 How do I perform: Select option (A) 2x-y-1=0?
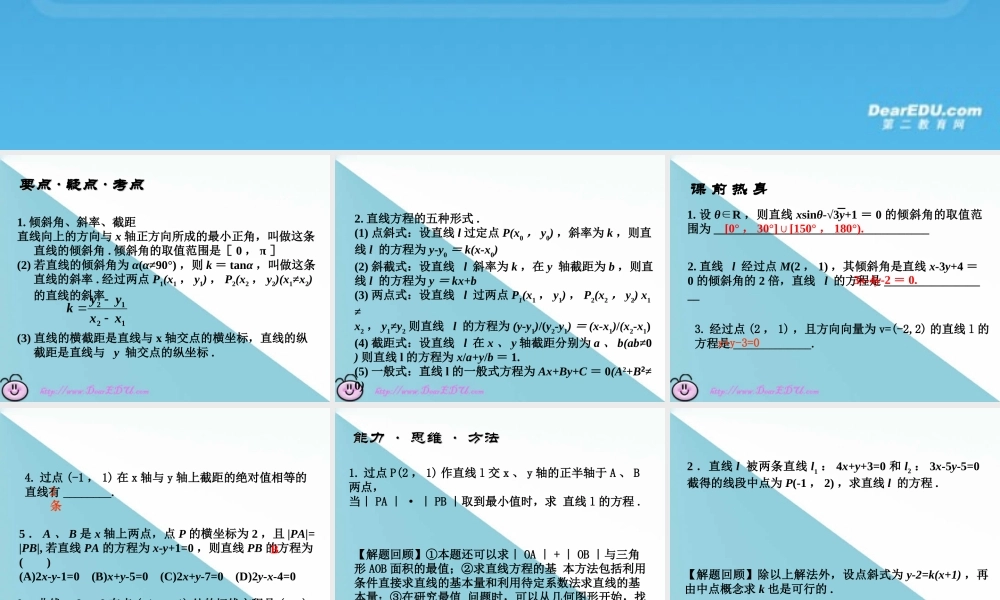49,576
